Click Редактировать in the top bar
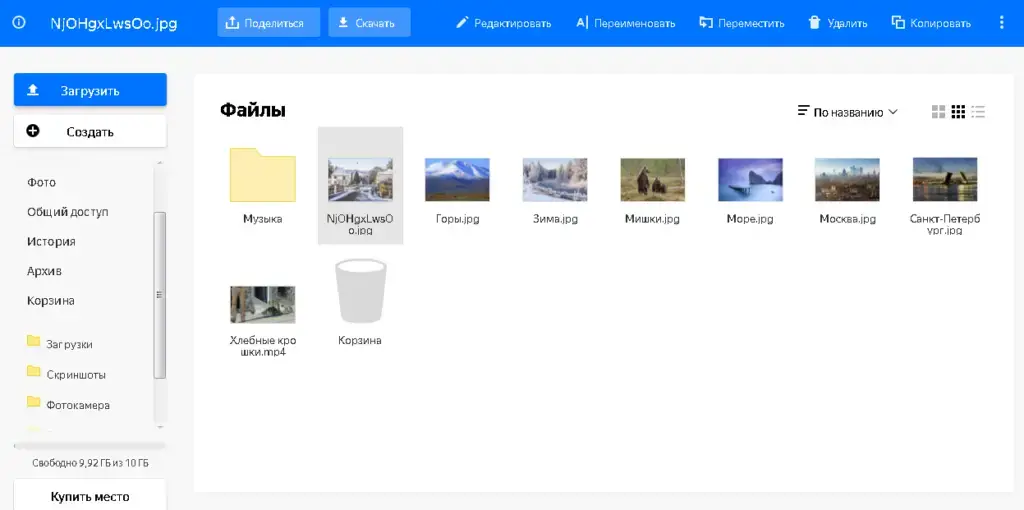This screenshot has height=510, width=1024. coord(503,23)
